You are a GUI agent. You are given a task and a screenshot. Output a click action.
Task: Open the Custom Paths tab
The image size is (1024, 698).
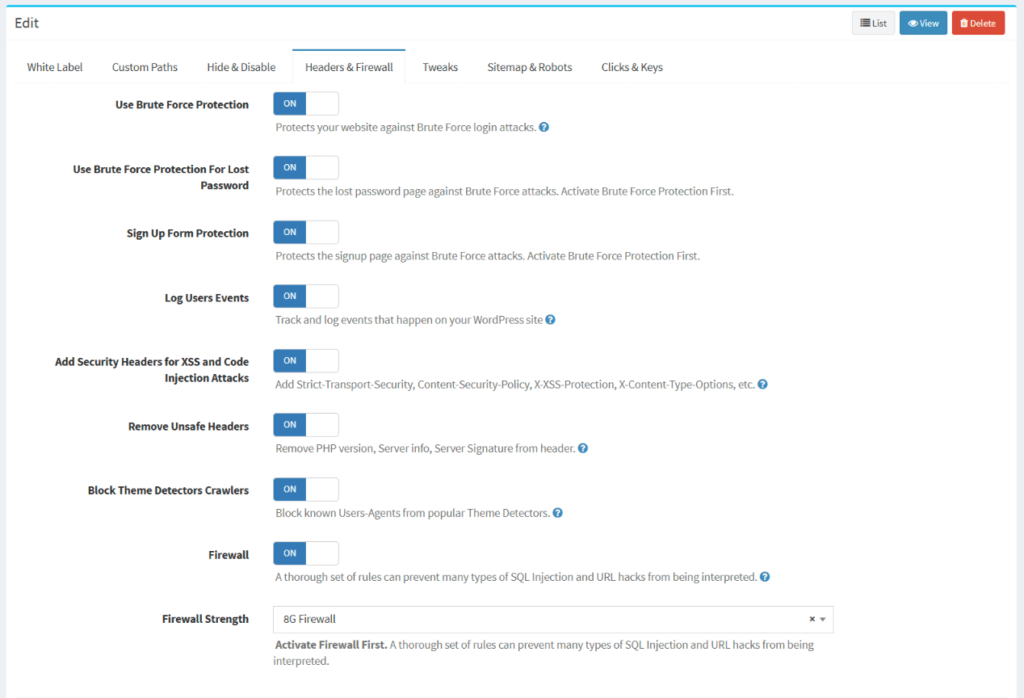(x=144, y=67)
